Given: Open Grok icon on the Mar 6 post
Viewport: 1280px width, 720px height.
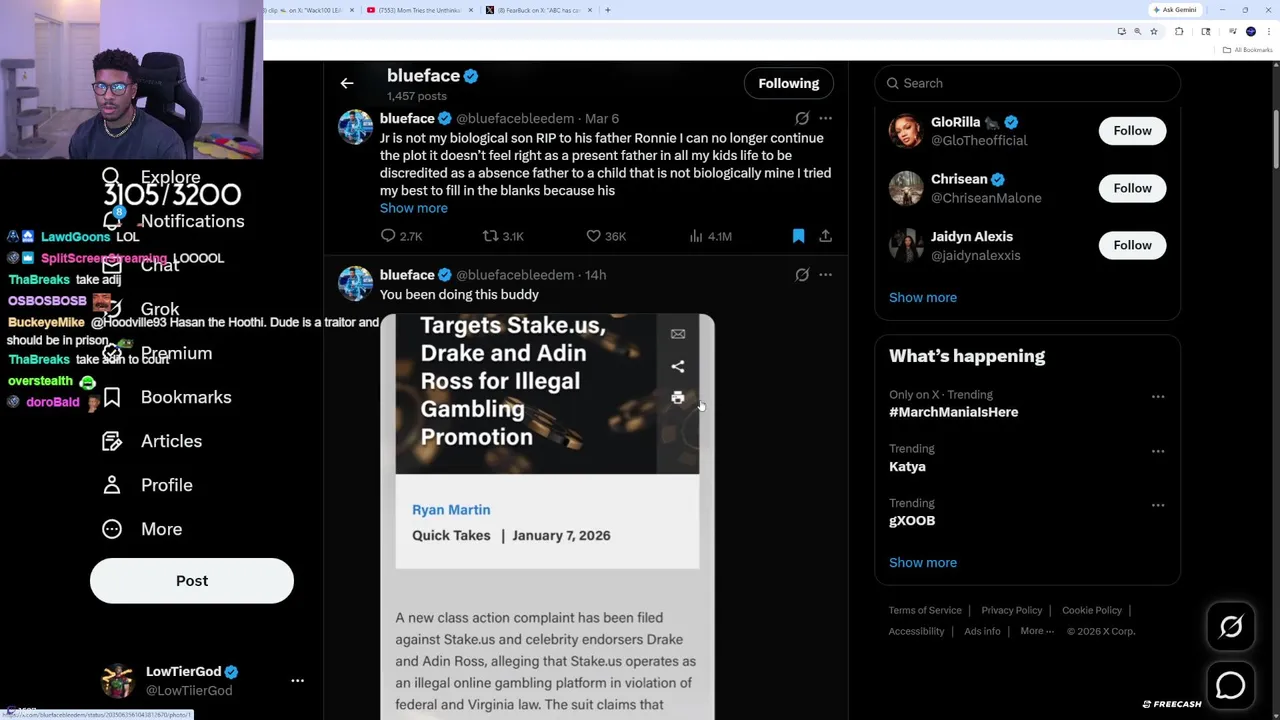Looking at the screenshot, I should pyautogui.click(x=802, y=118).
